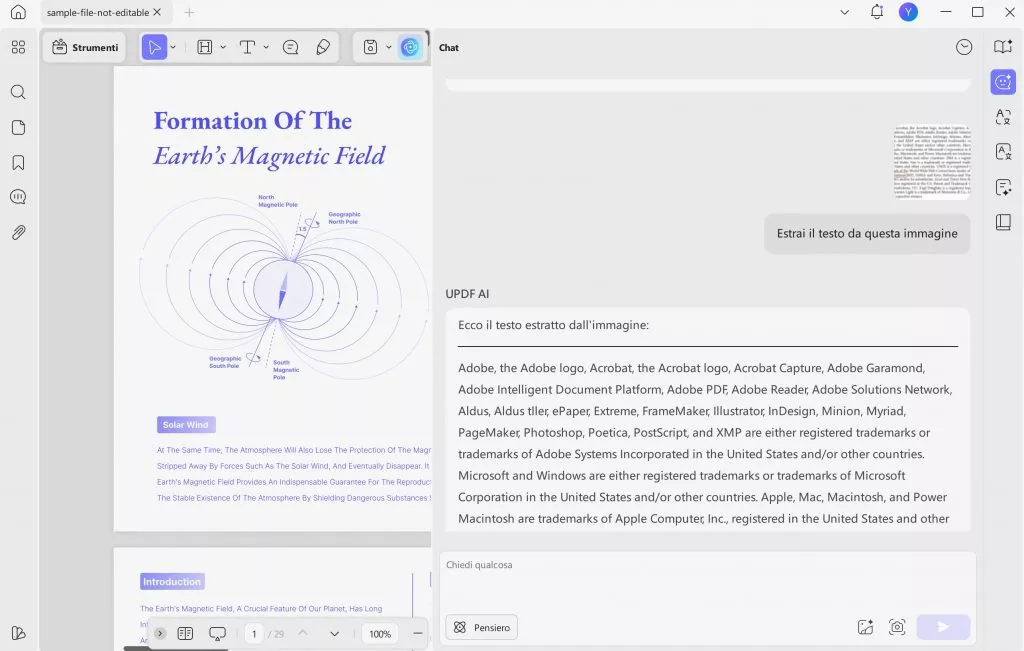
Task: Select the highlight text tool
Action: point(205,47)
